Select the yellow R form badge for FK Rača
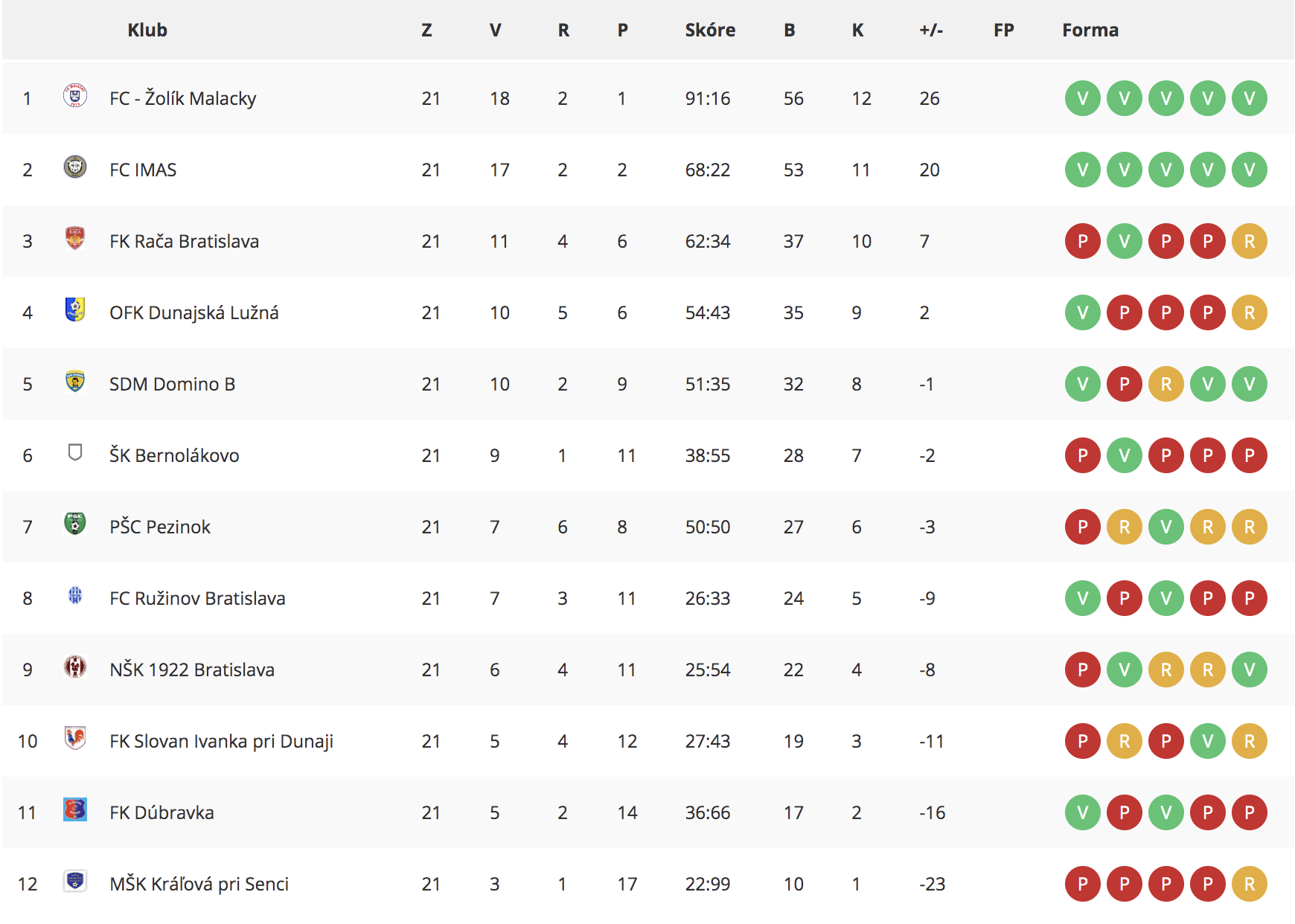The height and width of the screenshot is (924, 1295). tap(1250, 241)
